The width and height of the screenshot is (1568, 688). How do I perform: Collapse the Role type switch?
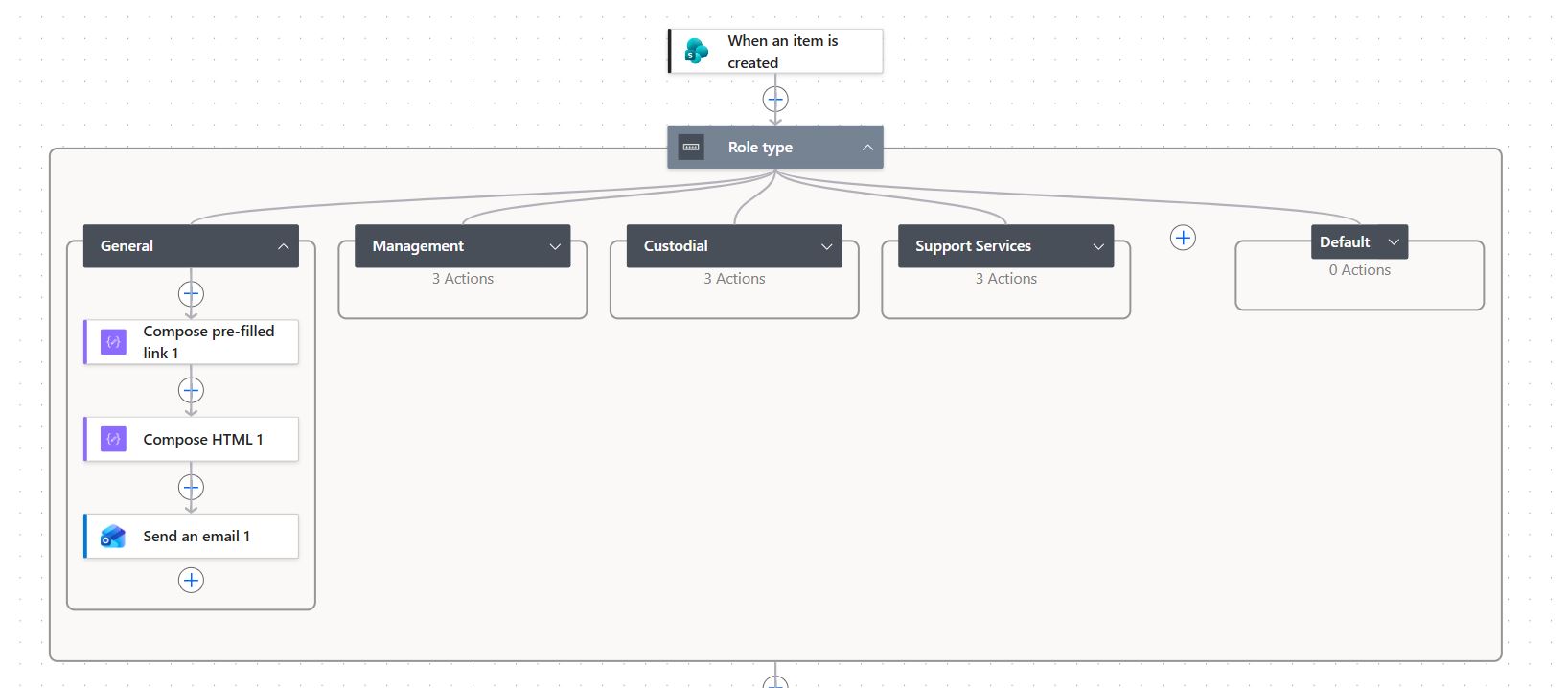(x=867, y=148)
